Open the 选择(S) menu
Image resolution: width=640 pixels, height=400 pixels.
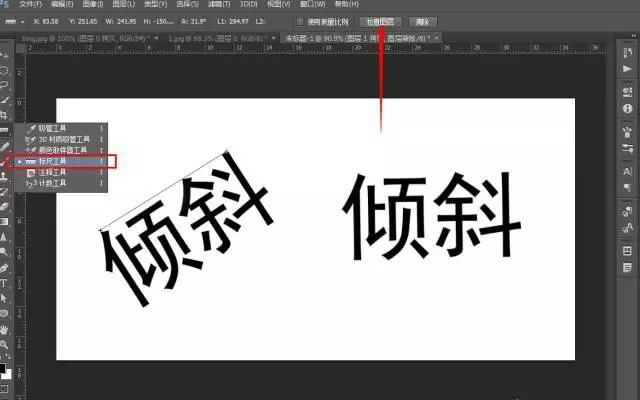187,4
